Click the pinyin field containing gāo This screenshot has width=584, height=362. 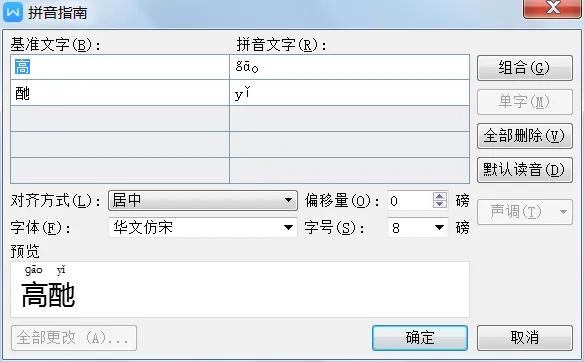pyautogui.click(x=349, y=67)
